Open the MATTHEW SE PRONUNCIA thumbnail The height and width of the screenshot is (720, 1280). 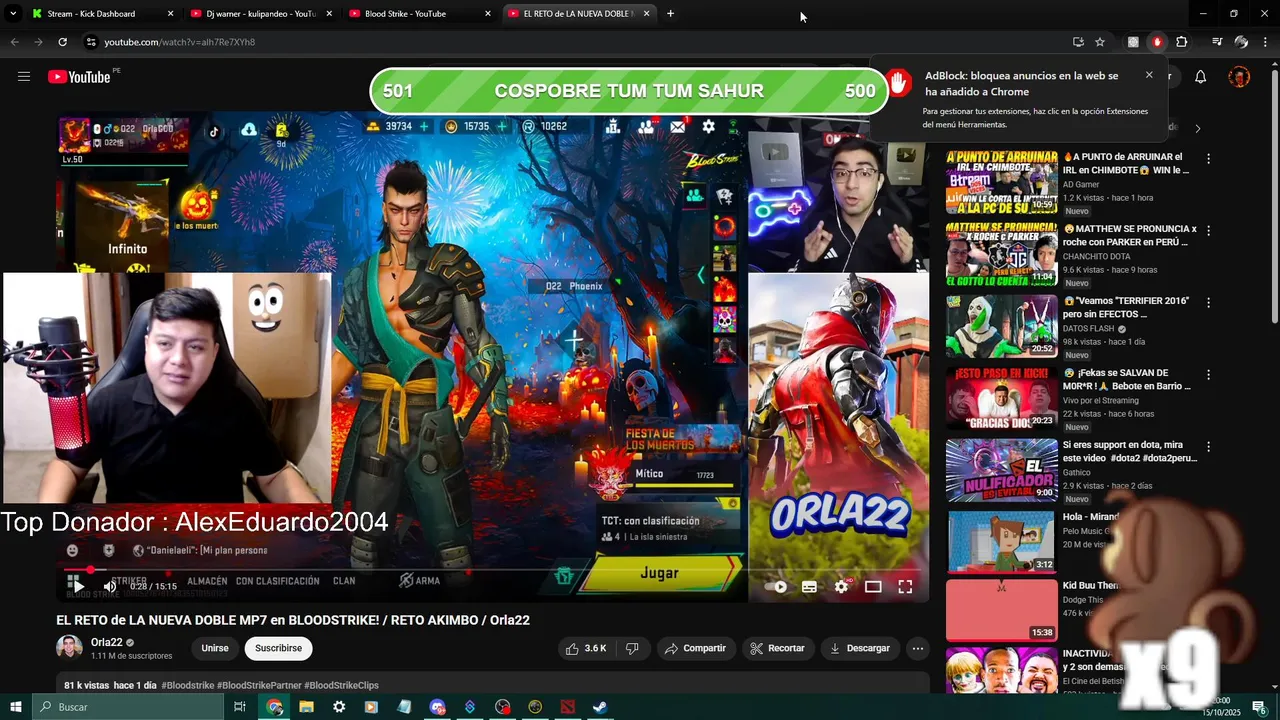(1001, 254)
